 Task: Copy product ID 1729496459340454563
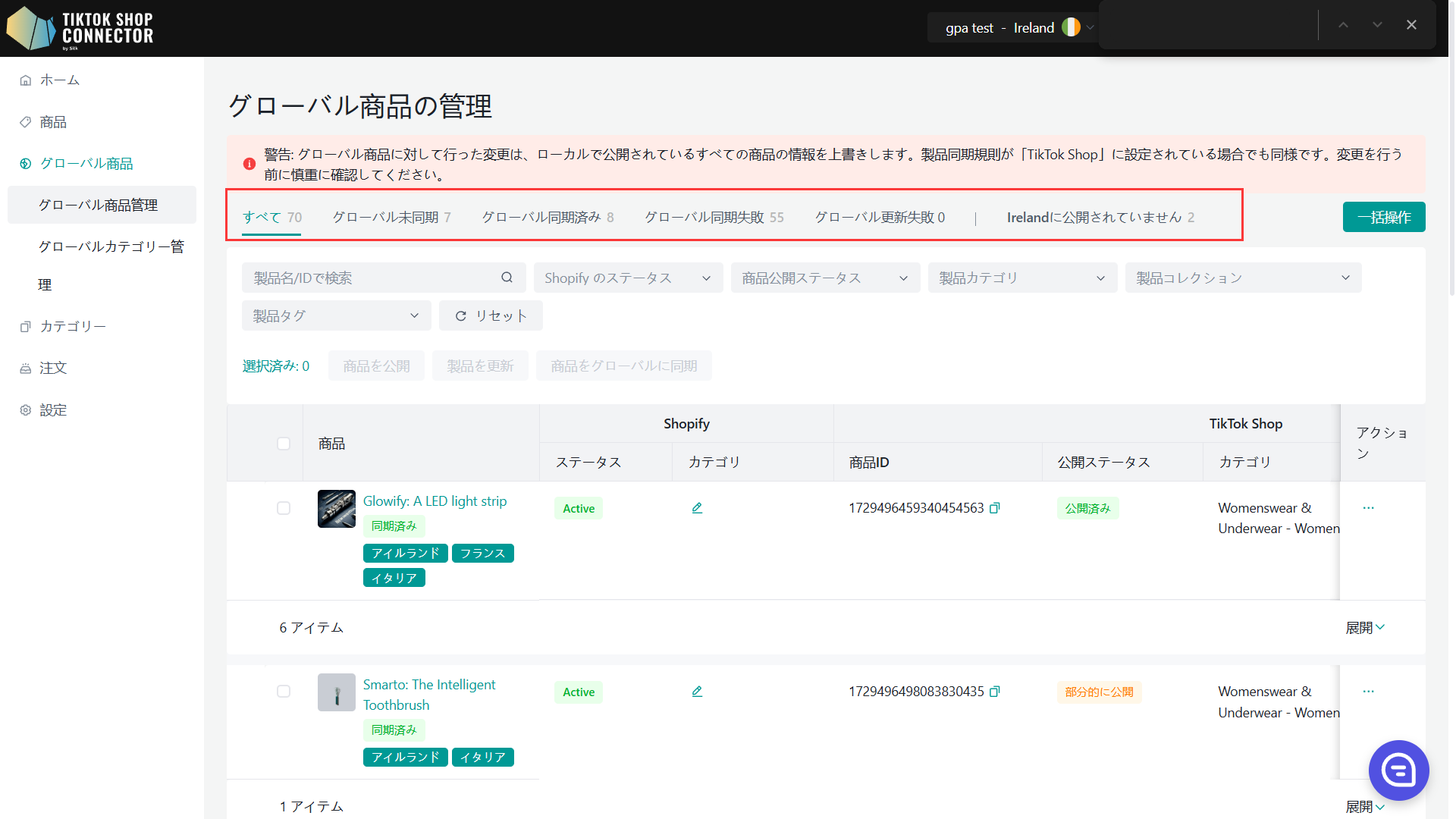click(995, 508)
